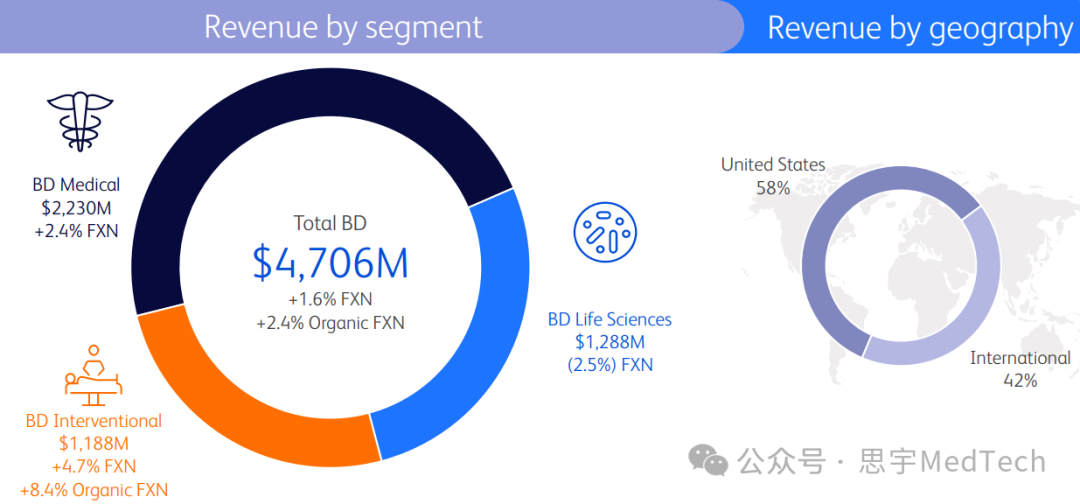
Task: Click the "+8.4% Organic FXN" text
Action: coord(94,490)
